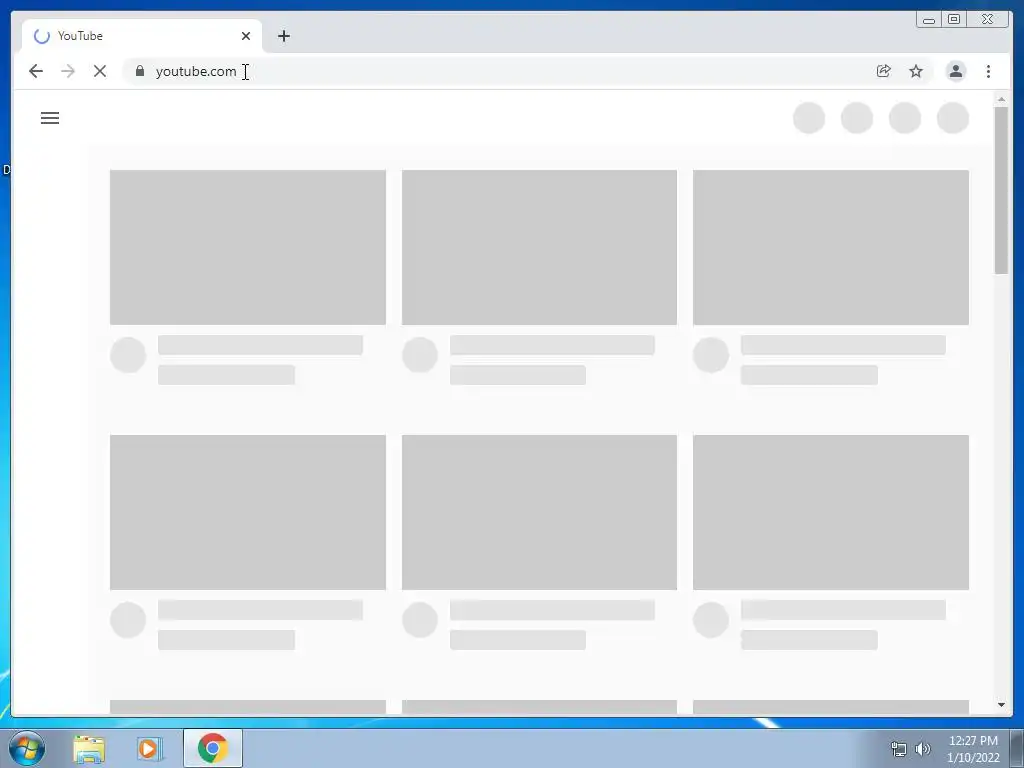
Task: Open Windows Explorer from taskbar
Action: point(89,748)
